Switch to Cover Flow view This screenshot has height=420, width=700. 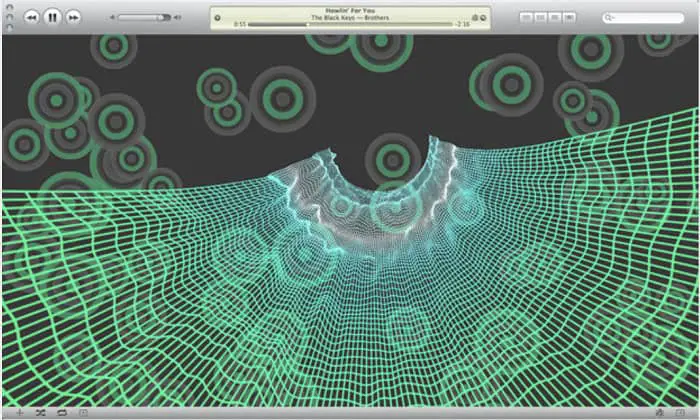point(569,17)
